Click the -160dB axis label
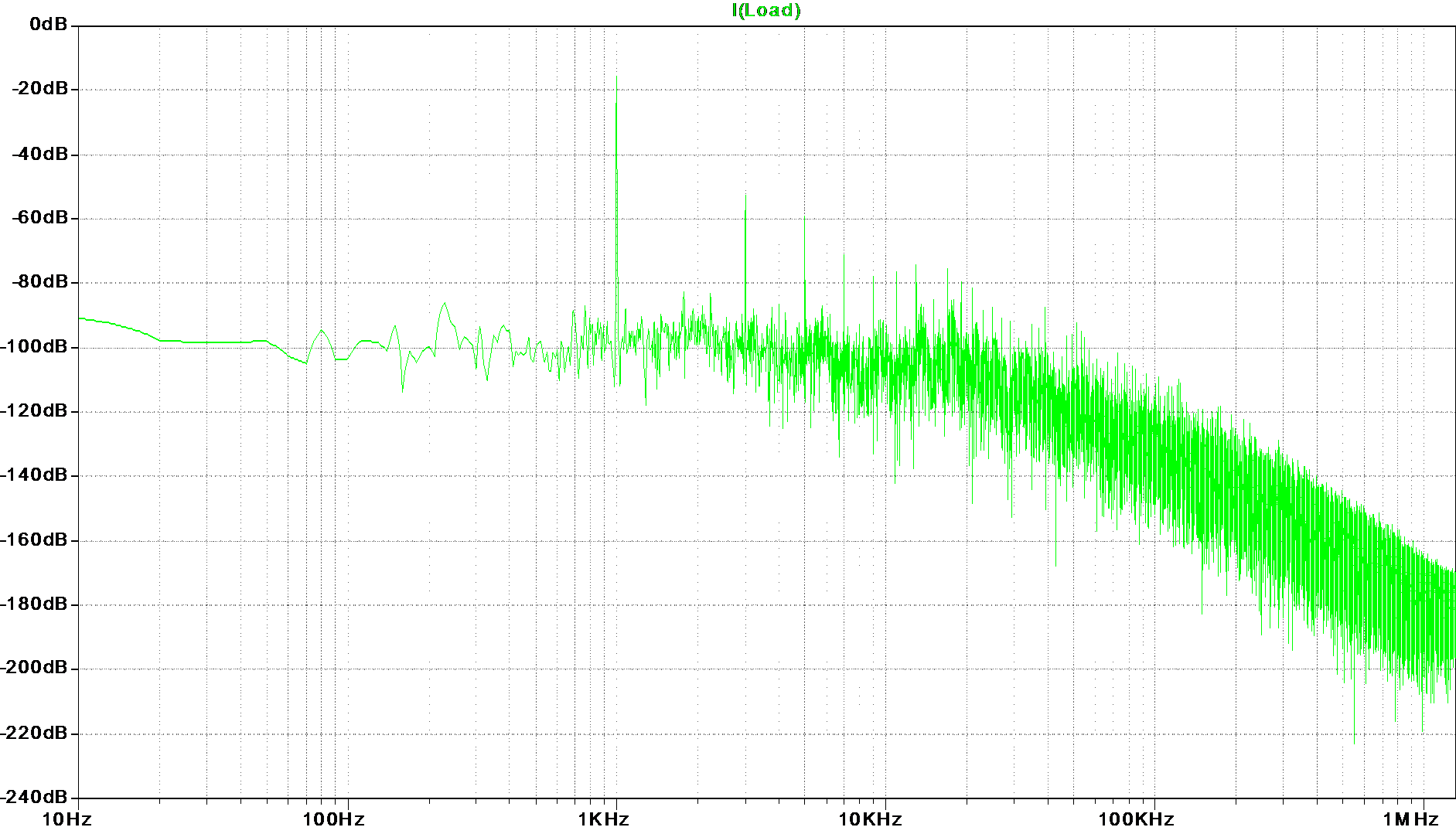 35,540
